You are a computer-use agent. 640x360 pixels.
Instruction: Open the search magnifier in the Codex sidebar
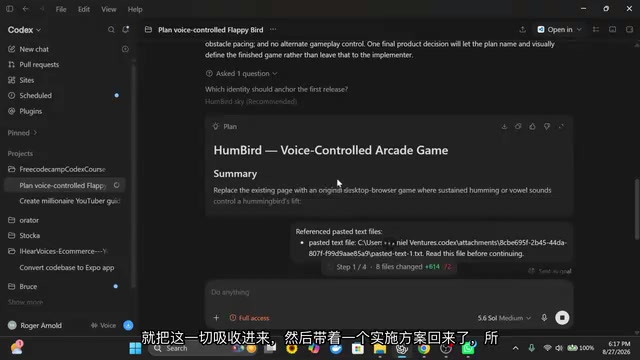click(111, 30)
